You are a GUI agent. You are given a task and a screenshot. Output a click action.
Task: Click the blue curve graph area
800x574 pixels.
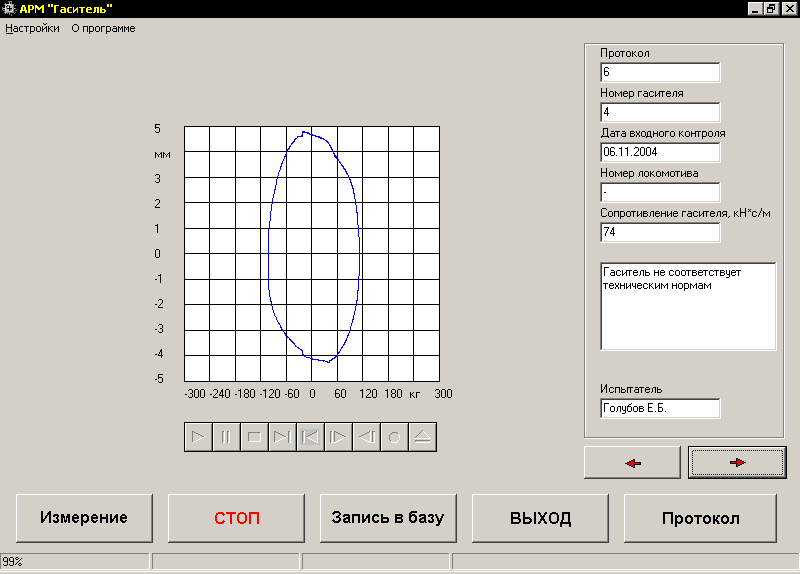[x=312, y=254]
